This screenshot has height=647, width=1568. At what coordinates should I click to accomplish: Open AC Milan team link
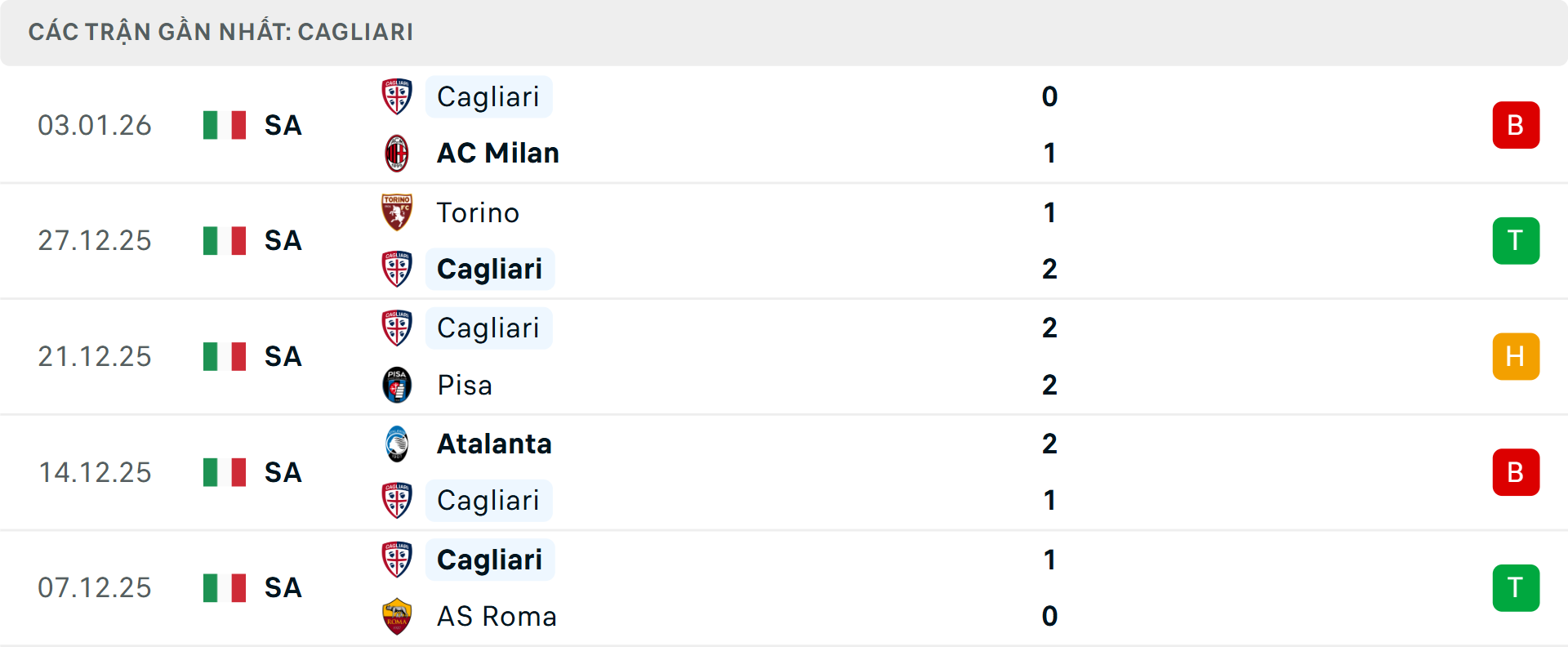click(497, 154)
